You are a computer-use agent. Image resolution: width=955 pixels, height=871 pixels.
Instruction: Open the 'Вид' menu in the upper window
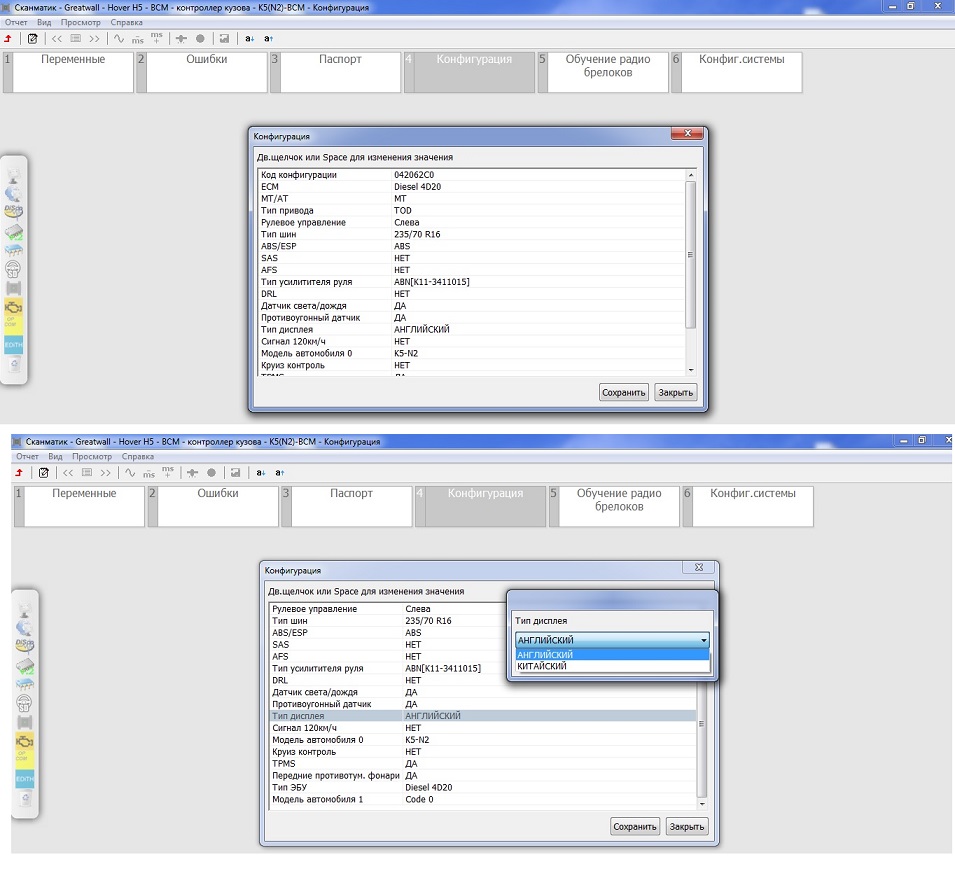coord(44,23)
